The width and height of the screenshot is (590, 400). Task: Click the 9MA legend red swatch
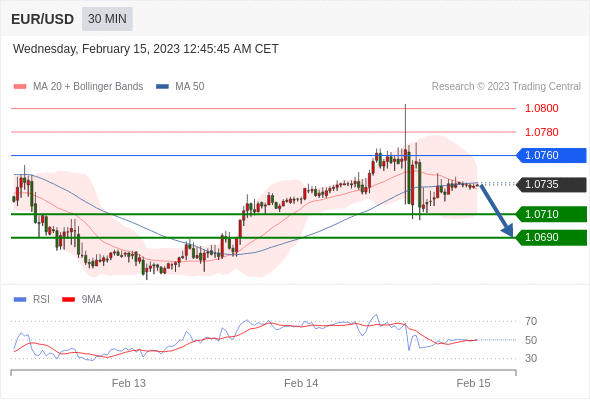68,300
